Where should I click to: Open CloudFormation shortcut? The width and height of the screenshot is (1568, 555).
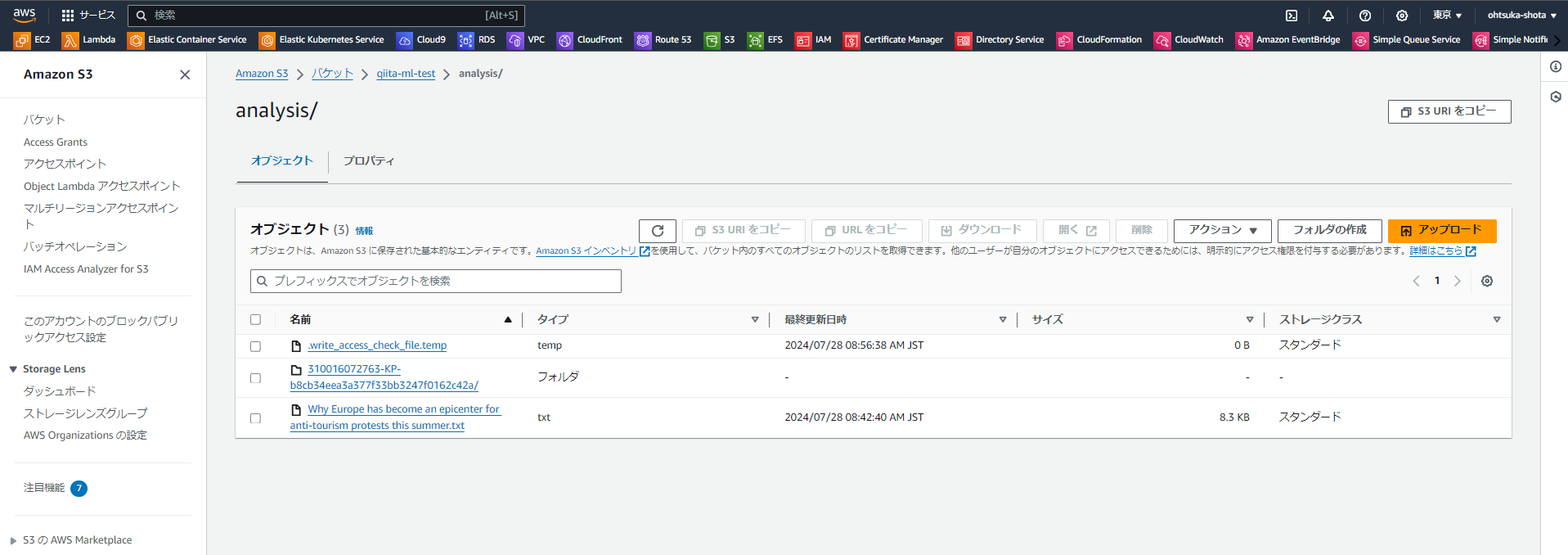point(1099,39)
